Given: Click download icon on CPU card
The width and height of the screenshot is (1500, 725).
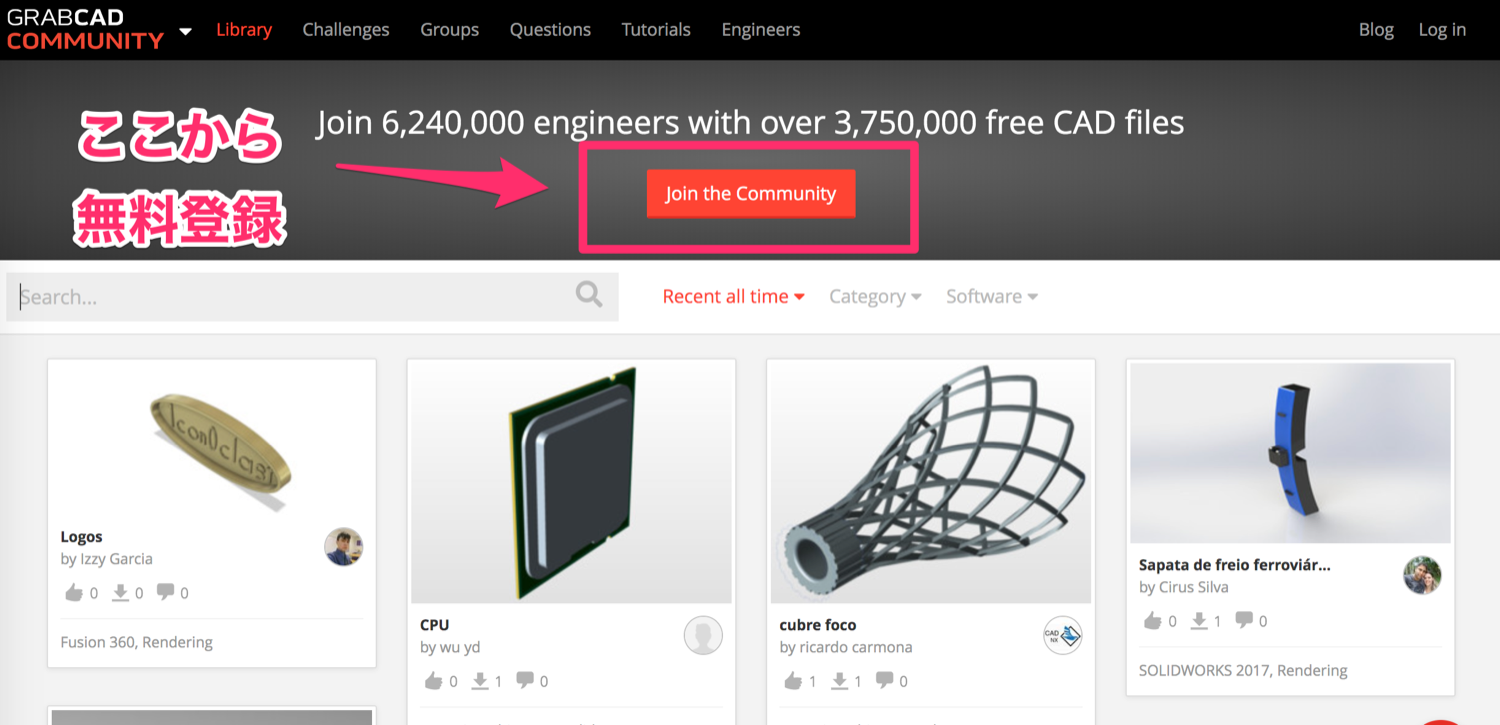Looking at the screenshot, I should click(480, 680).
